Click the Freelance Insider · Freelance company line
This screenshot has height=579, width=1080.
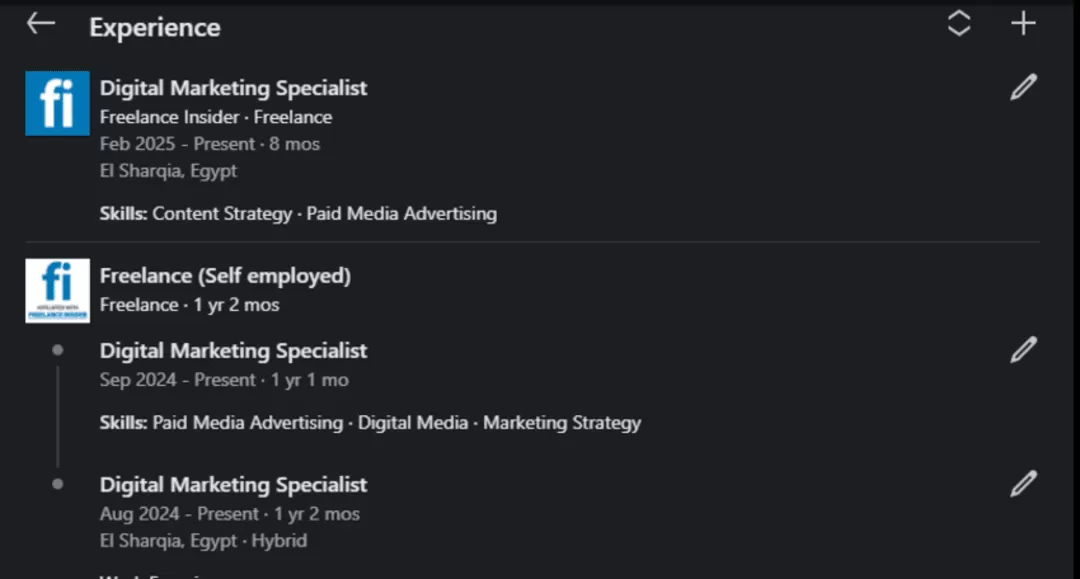point(216,117)
